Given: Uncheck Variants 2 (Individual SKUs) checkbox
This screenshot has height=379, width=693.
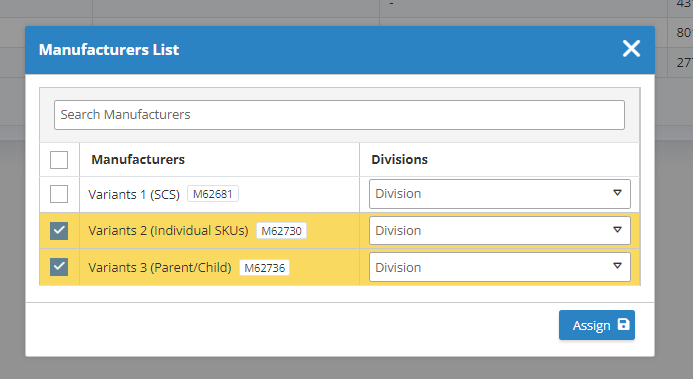Looking at the screenshot, I should pyautogui.click(x=59, y=231).
